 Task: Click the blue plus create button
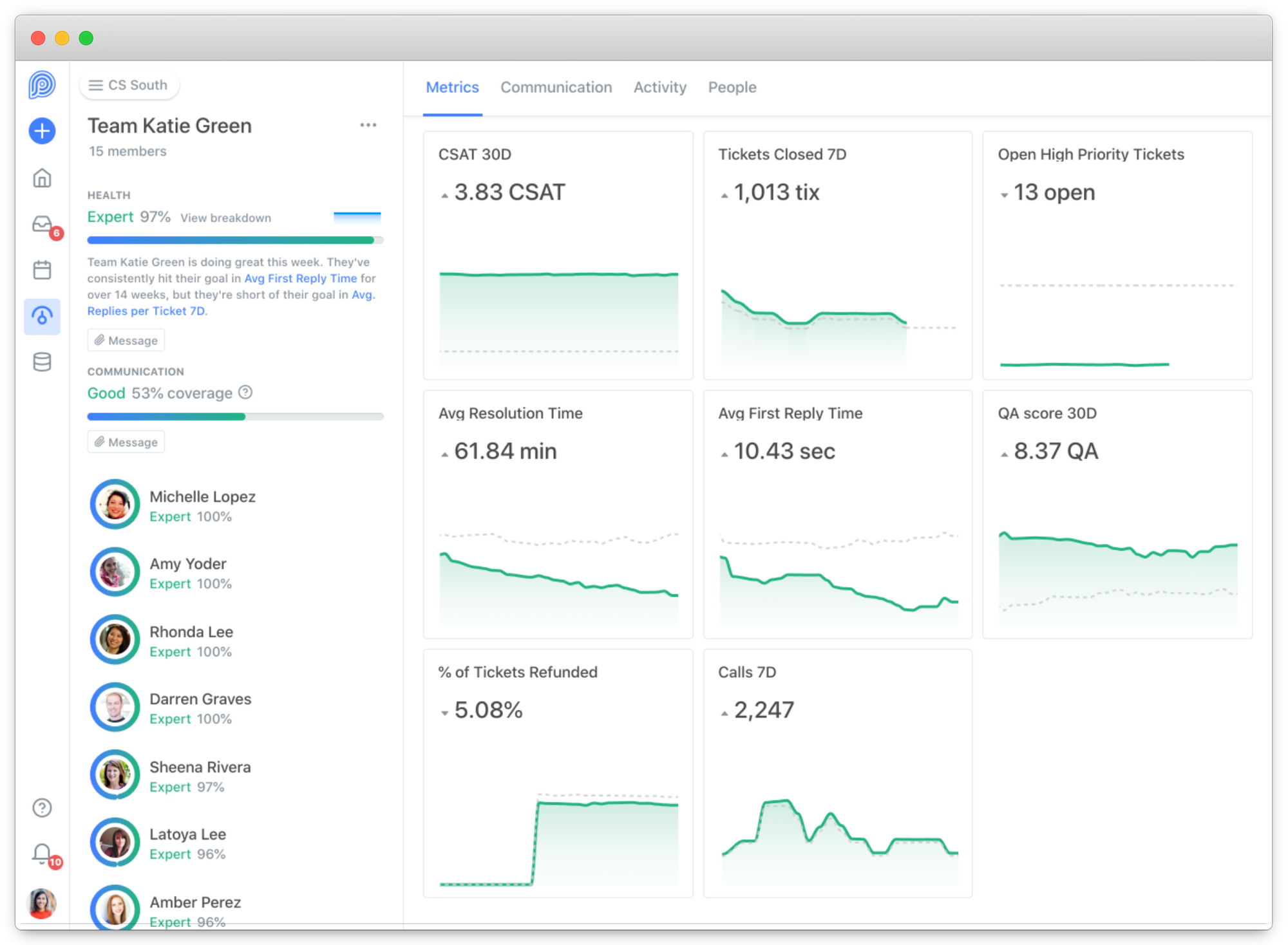point(42,131)
